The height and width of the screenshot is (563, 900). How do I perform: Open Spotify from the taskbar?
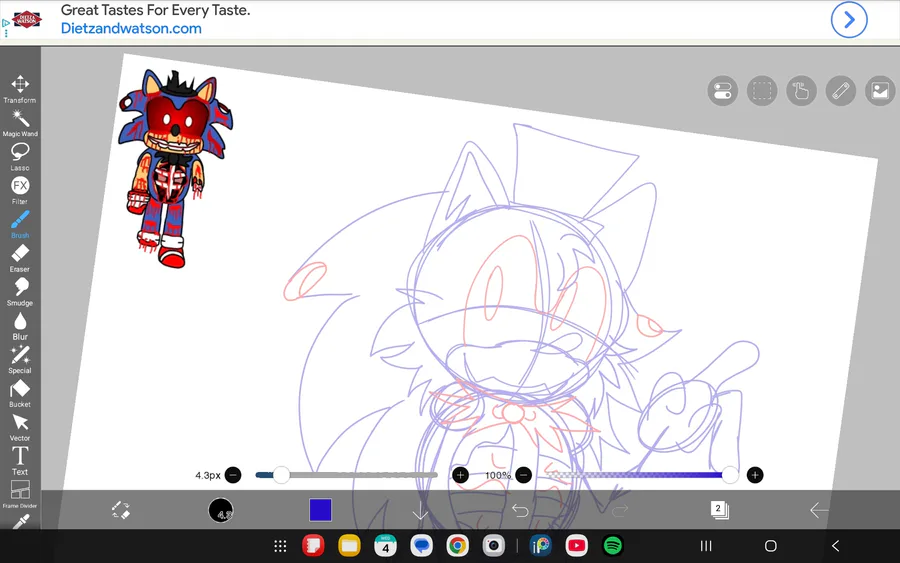pos(612,546)
